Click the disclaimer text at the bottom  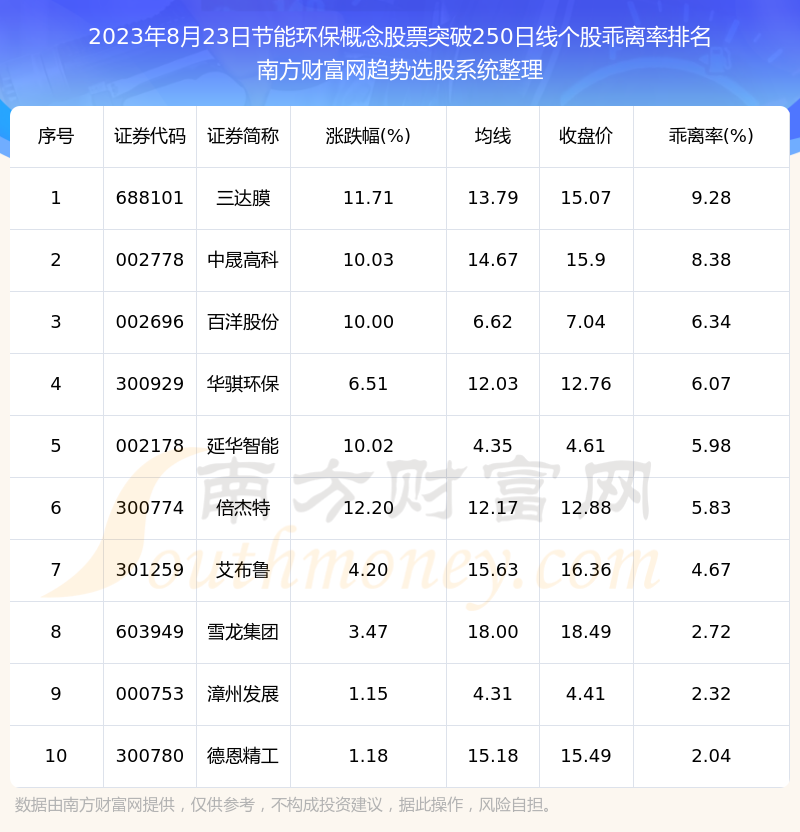[284, 805]
